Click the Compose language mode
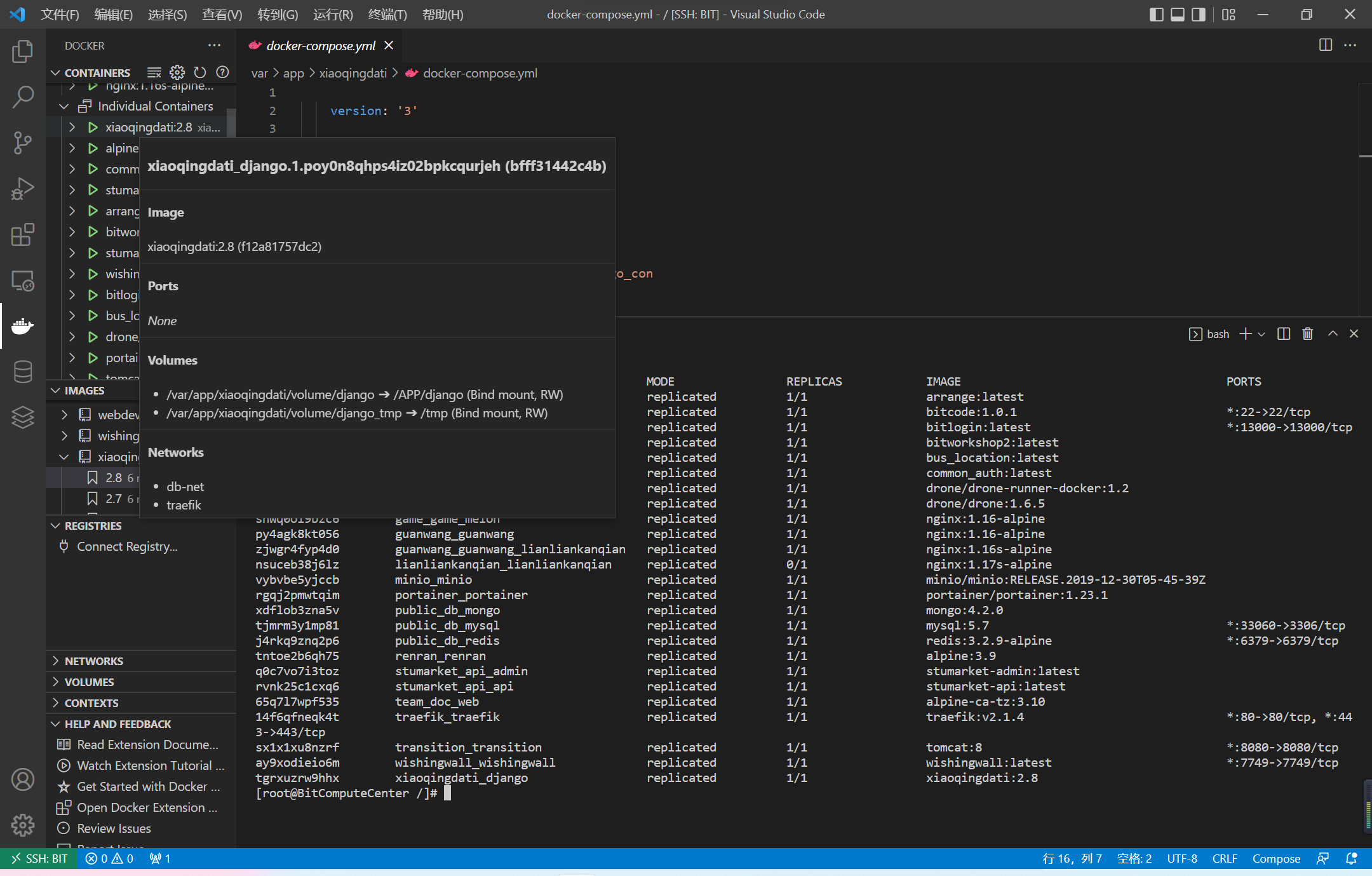1372x876 pixels. click(1276, 859)
